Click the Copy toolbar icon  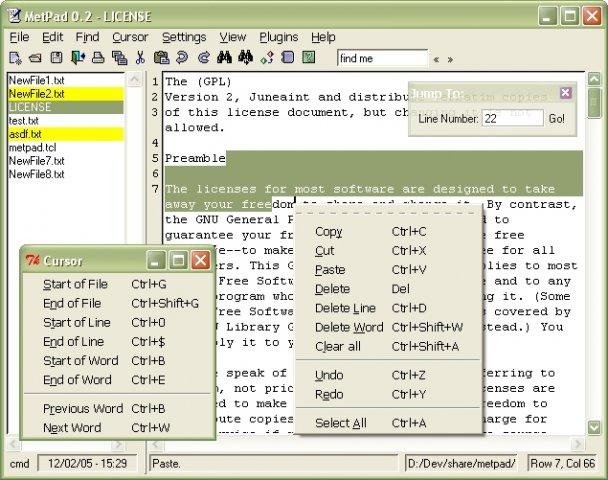click(x=119, y=58)
